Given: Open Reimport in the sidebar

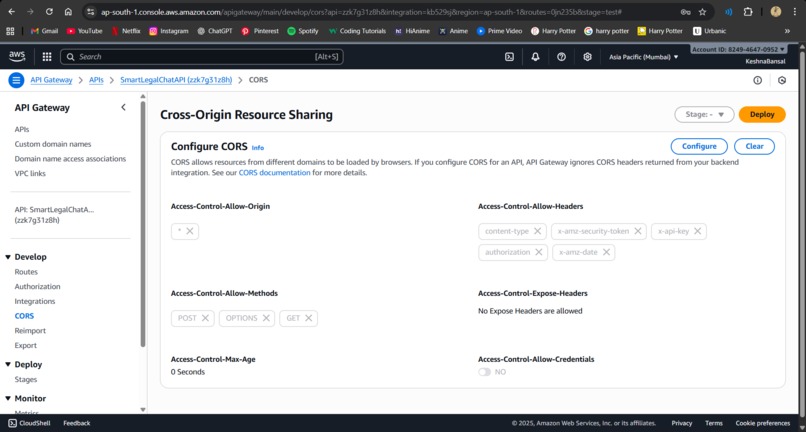Looking at the screenshot, I should (30, 331).
